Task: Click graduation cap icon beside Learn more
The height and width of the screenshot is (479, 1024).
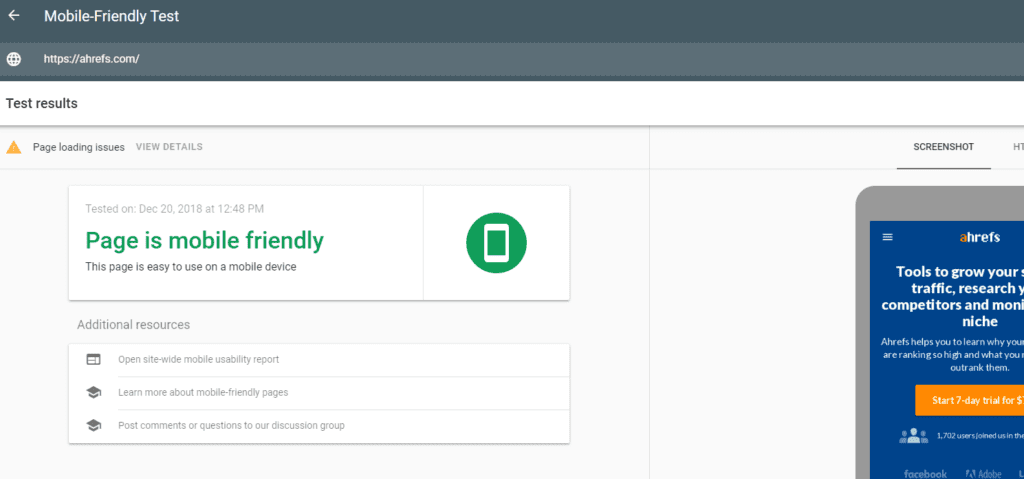Action: tap(93, 393)
